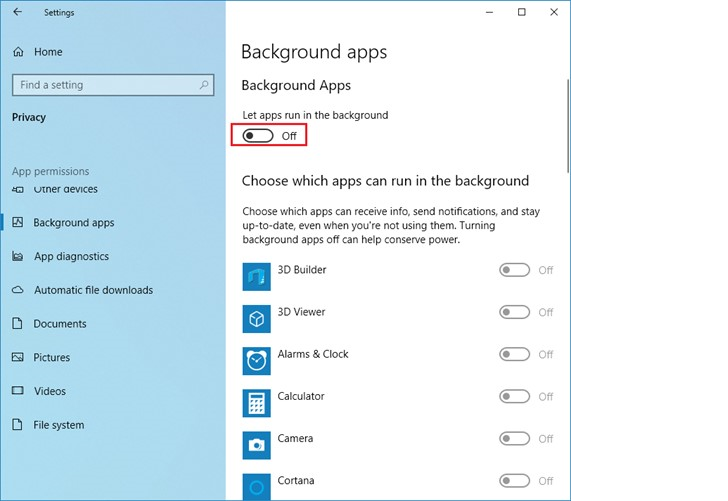728x501 pixels.
Task: Click the Camera app icon
Action: click(x=257, y=444)
